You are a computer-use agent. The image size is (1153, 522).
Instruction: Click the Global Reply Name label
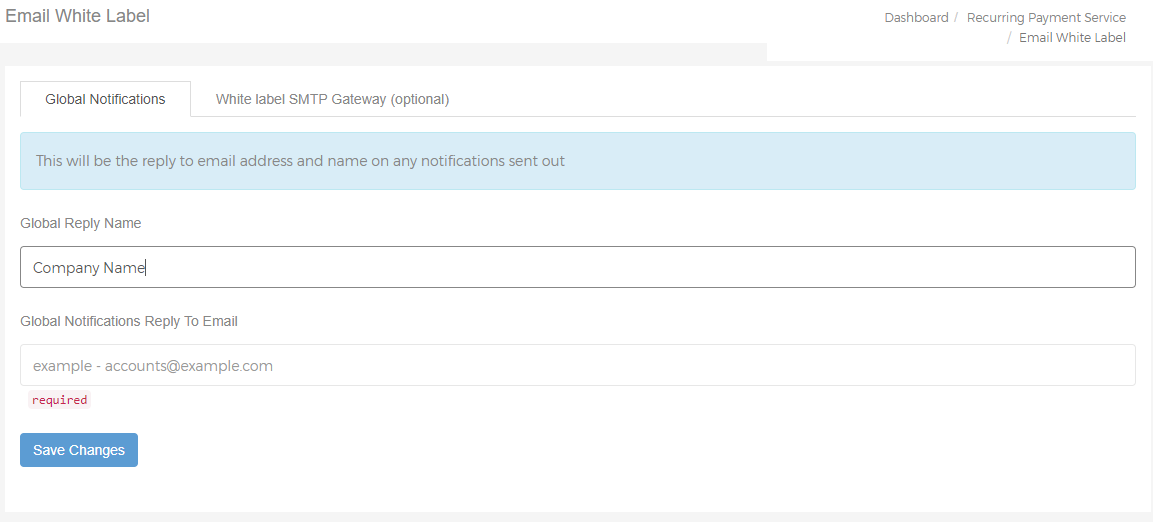coord(81,224)
